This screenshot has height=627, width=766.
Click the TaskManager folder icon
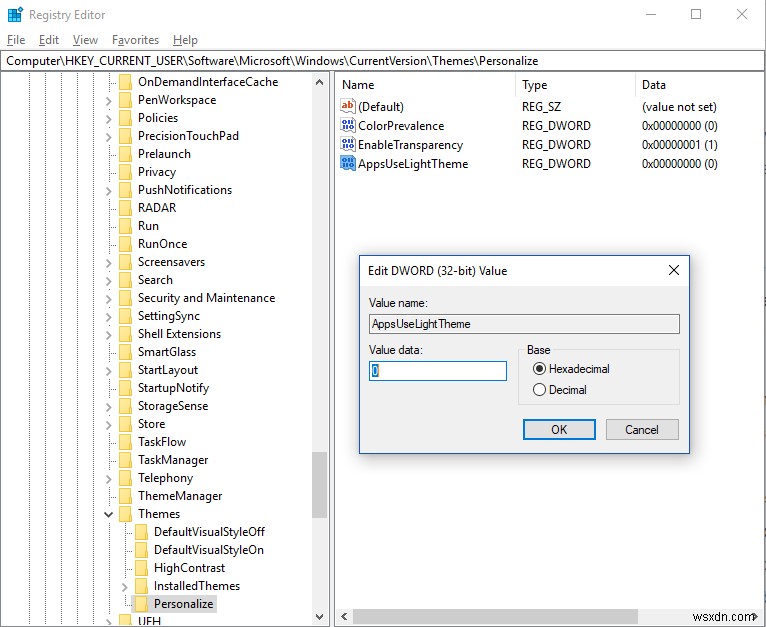click(126, 460)
